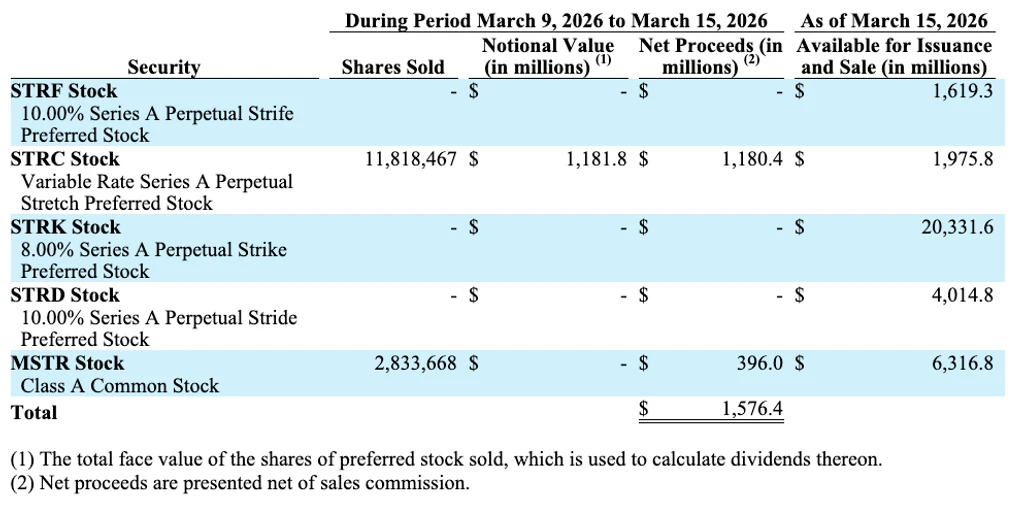Click the STRK Stock row heading

click(x=66, y=227)
